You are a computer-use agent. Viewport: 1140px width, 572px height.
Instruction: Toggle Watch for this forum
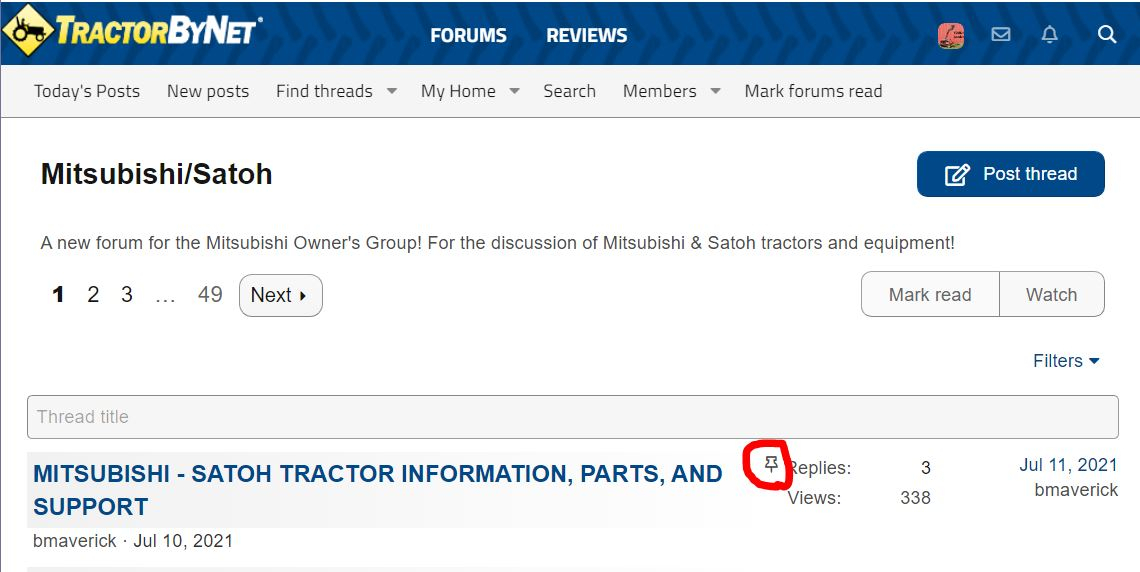[x=1051, y=295]
